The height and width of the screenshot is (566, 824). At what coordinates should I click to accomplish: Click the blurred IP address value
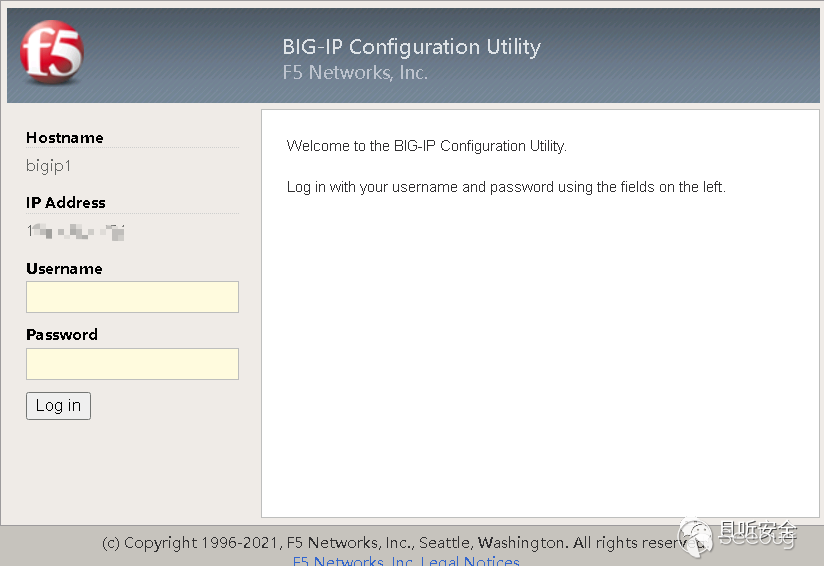[76, 231]
